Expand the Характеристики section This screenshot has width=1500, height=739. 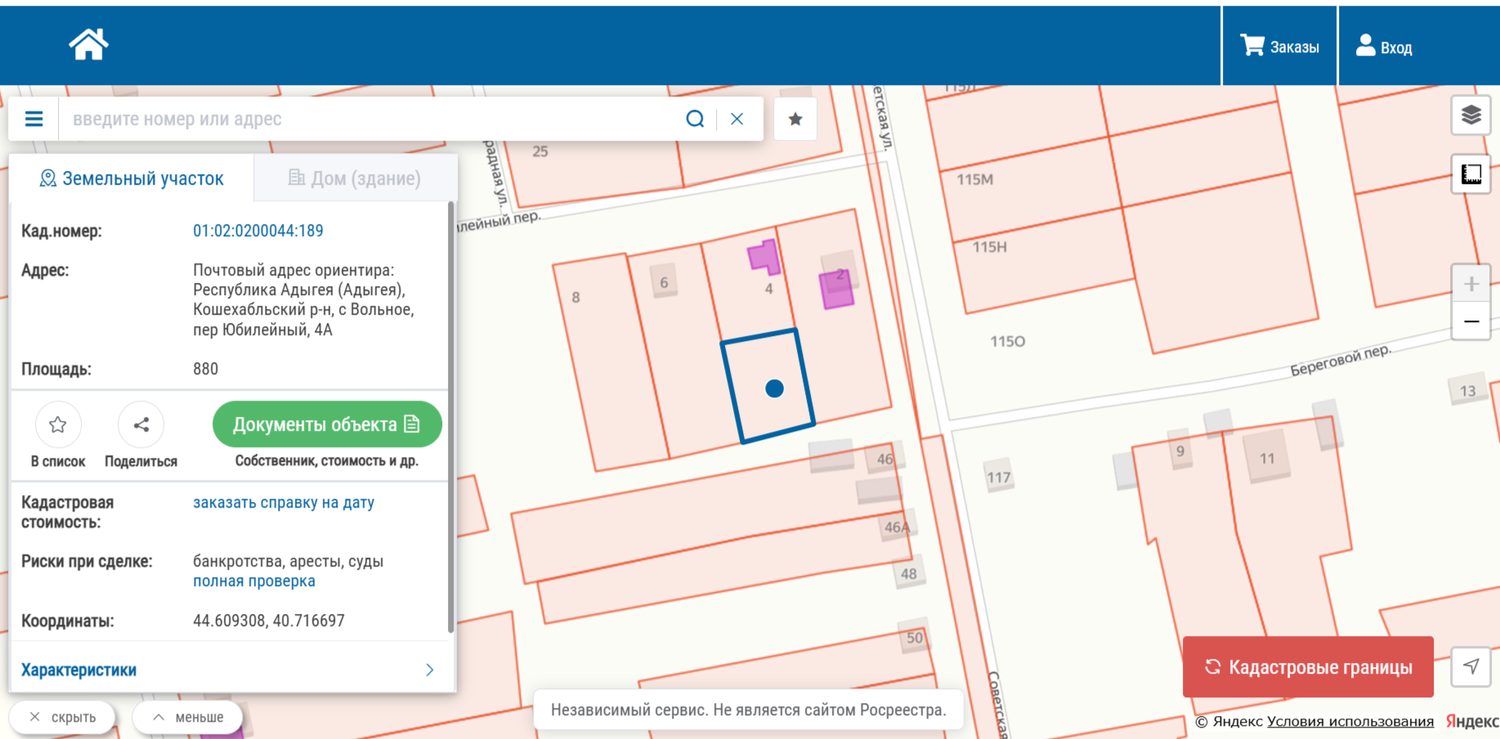point(229,670)
